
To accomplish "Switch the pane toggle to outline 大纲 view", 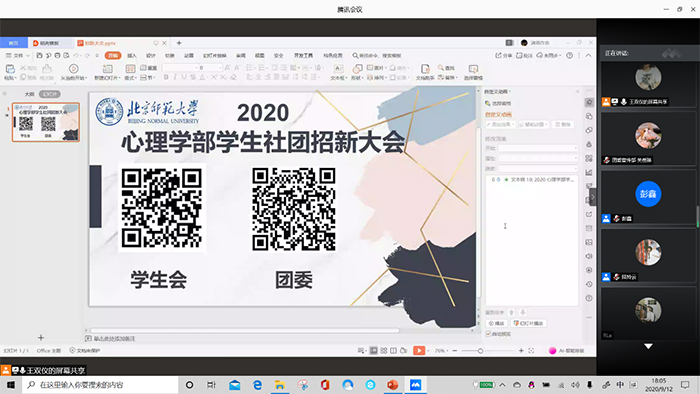I will coord(29,94).
